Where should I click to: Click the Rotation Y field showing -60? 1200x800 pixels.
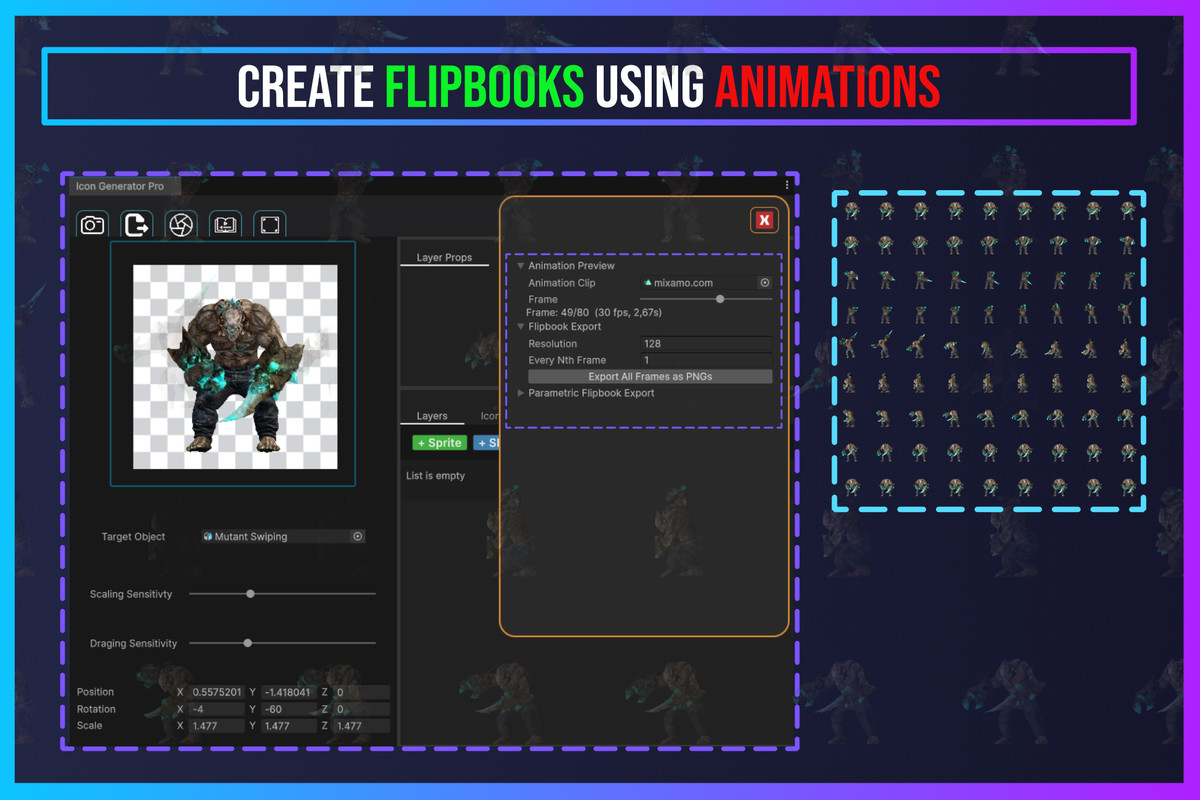pos(290,709)
